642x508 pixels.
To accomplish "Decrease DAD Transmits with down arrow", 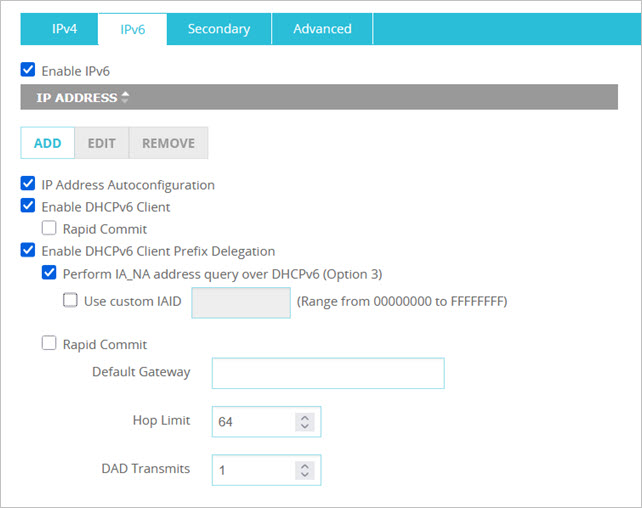I will (x=305, y=474).
